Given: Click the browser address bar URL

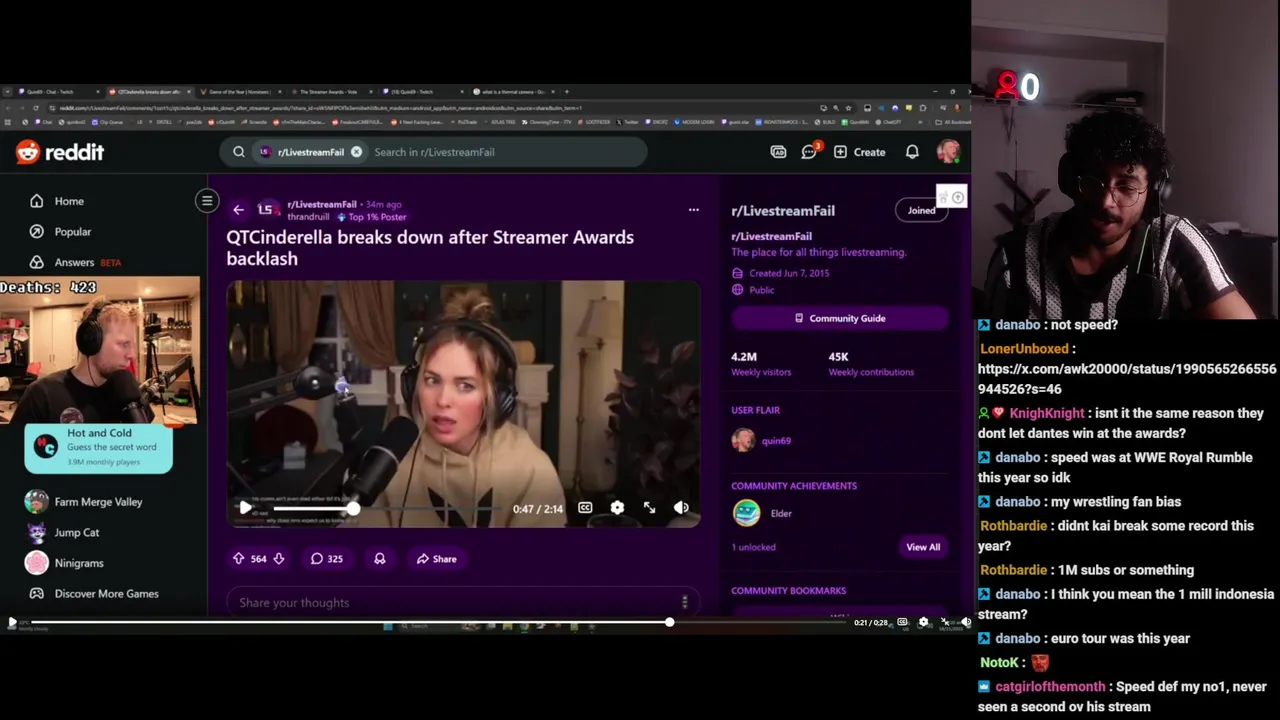Looking at the screenshot, I should (320, 107).
